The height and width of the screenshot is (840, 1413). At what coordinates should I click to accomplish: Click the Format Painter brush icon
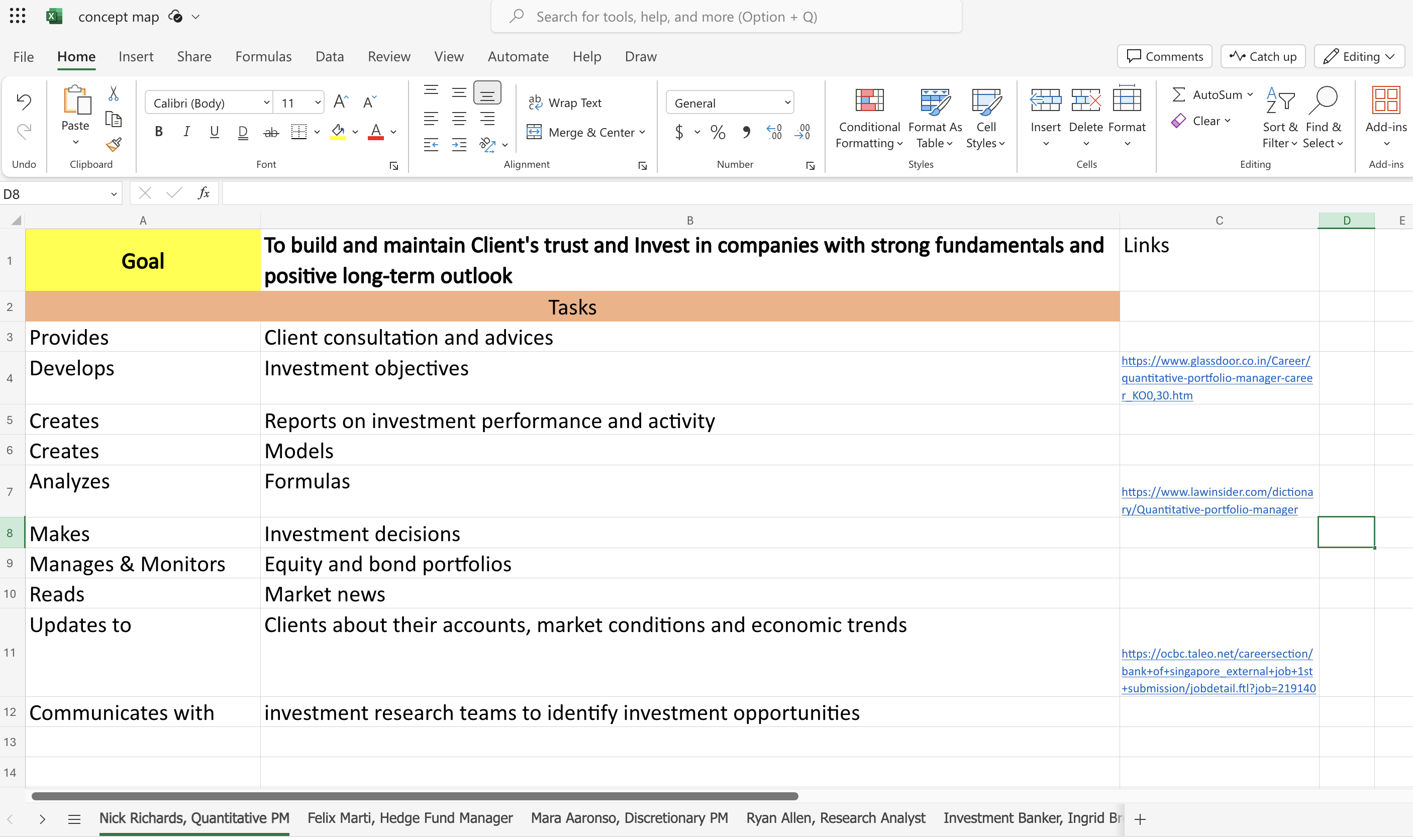pyautogui.click(x=113, y=145)
